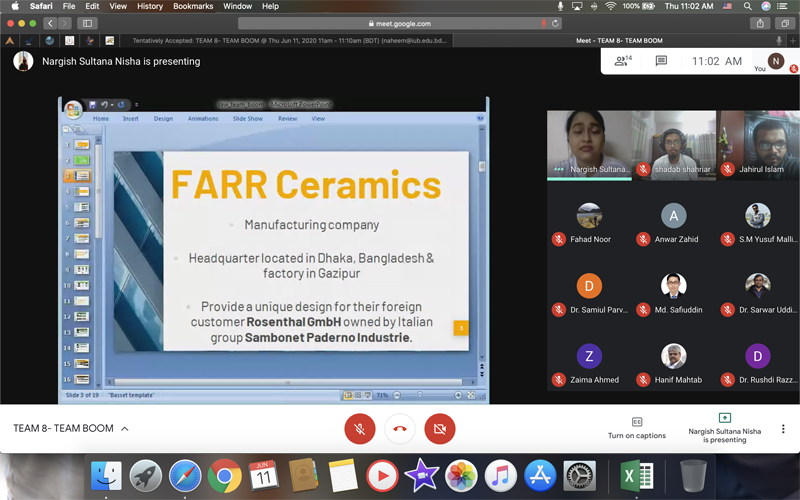The height and width of the screenshot is (500, 800).
Task: Switch to Meet - TEAM 8- TEAM BOOM tab
Action: 619,41
